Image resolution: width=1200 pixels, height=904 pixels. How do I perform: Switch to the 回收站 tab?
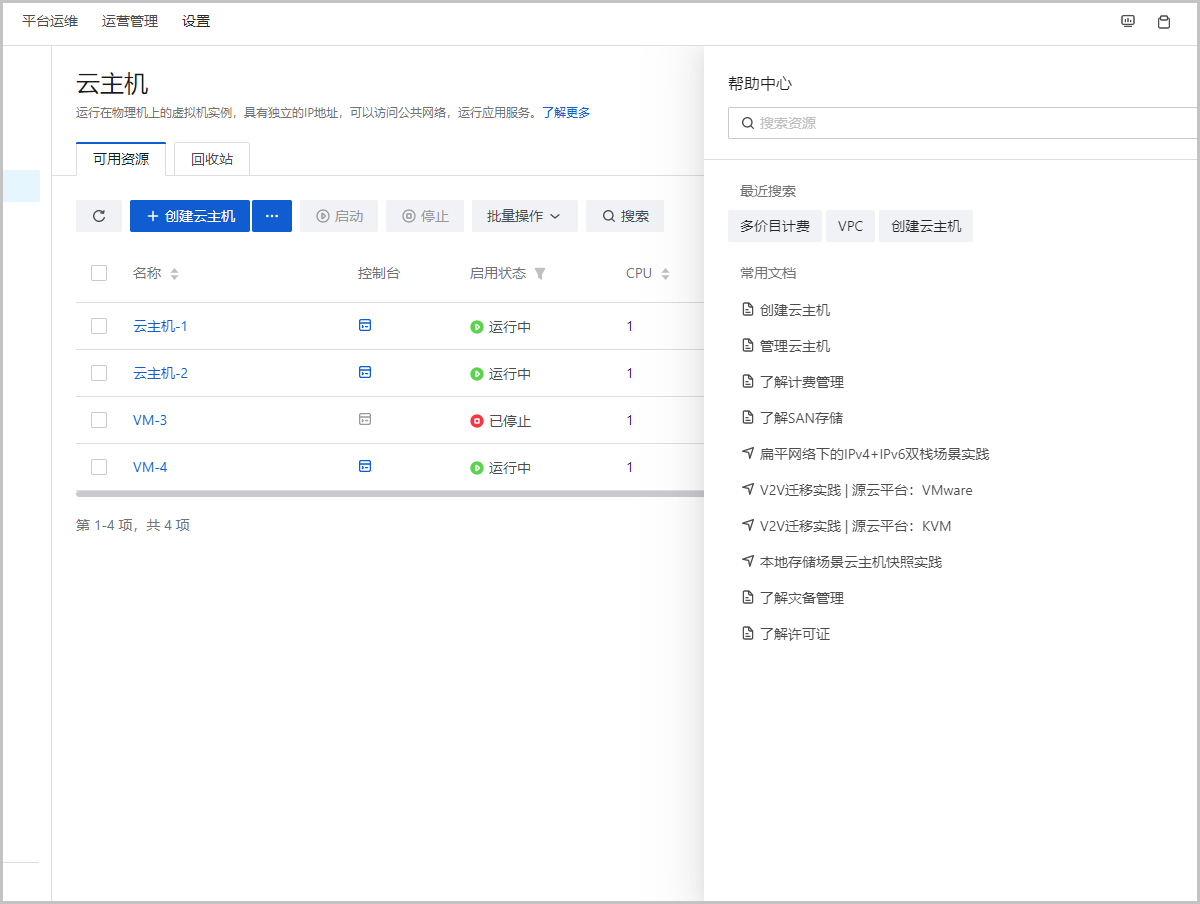coord(212,159)
